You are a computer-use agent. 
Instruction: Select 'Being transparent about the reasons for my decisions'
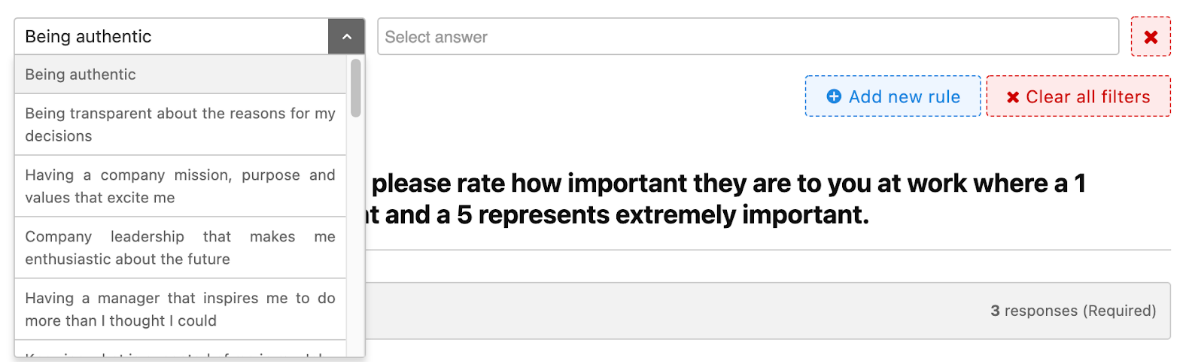pyautogui.click(x=180, y=125)
